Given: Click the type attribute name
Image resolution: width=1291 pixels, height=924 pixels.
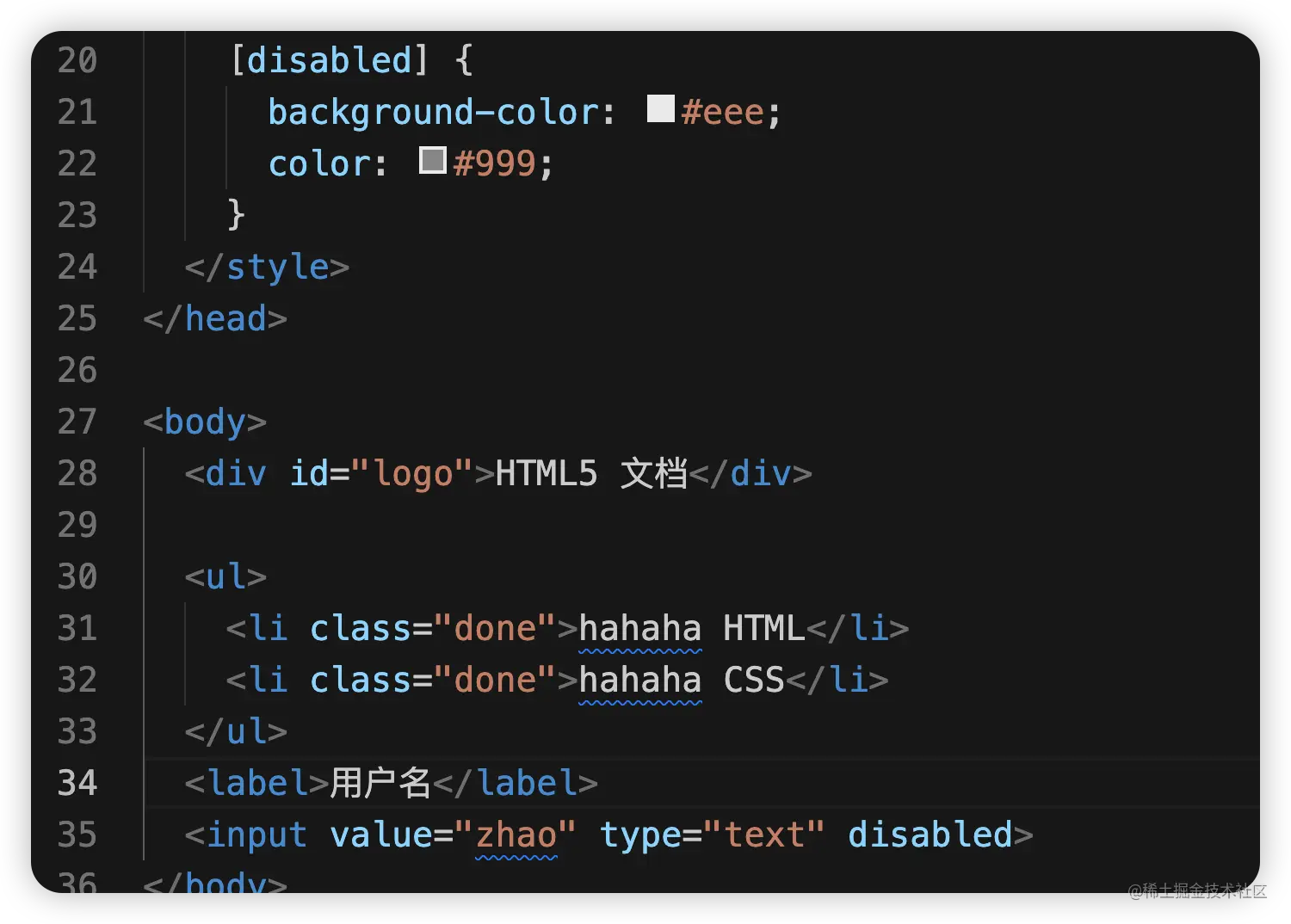Looking at the screenshot, I should pos(640,835).
